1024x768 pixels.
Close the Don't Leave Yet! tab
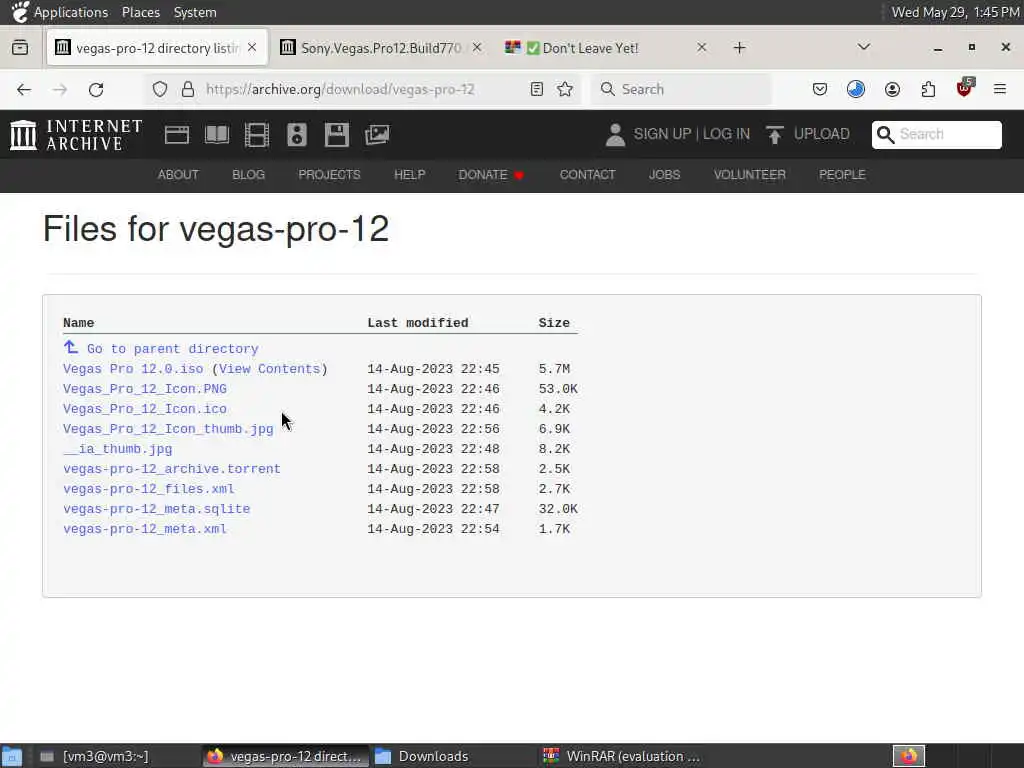(701, 47)
